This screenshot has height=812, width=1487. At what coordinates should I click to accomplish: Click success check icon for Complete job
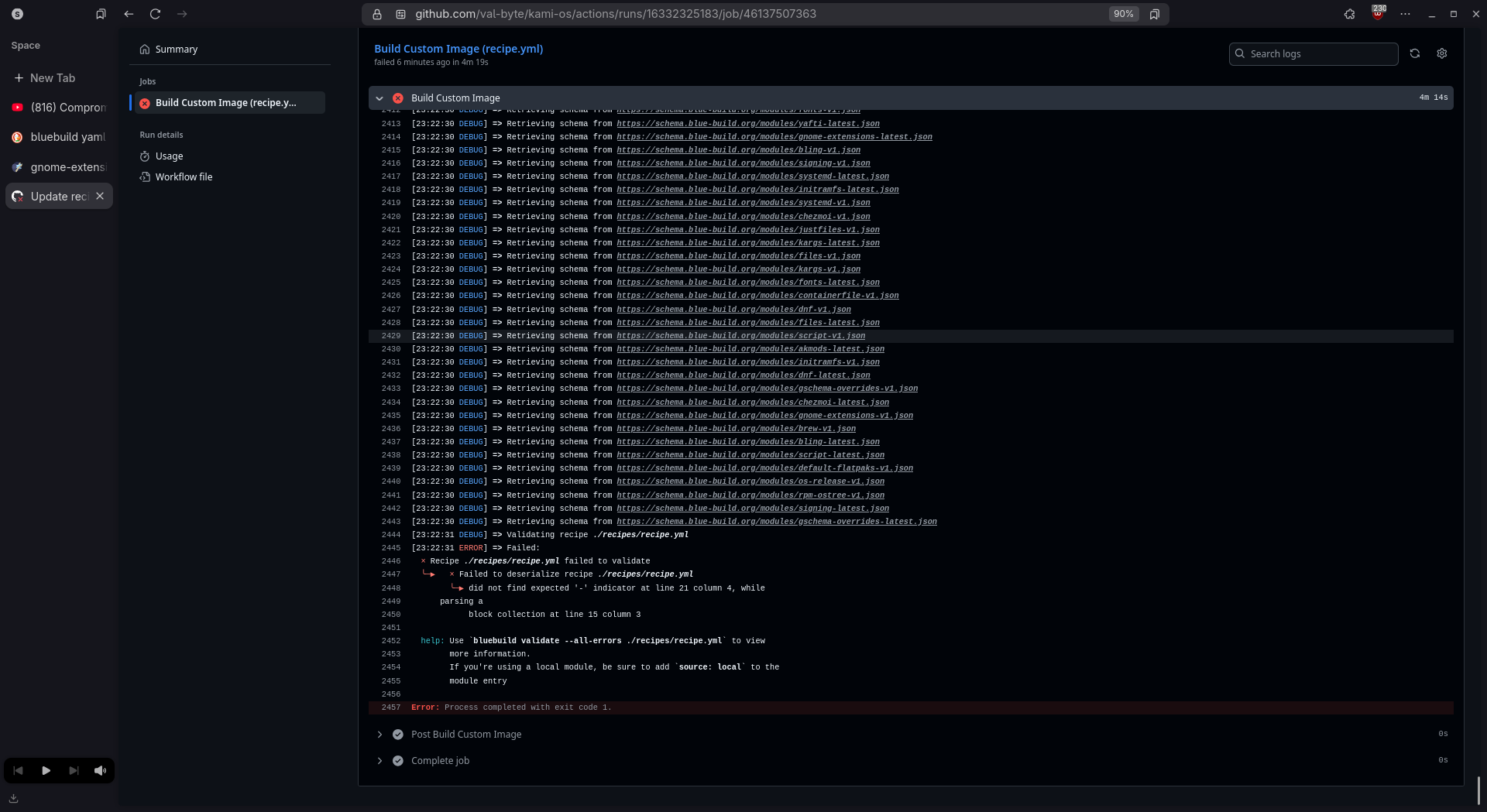pyautogui.click(x=398, y=761)
